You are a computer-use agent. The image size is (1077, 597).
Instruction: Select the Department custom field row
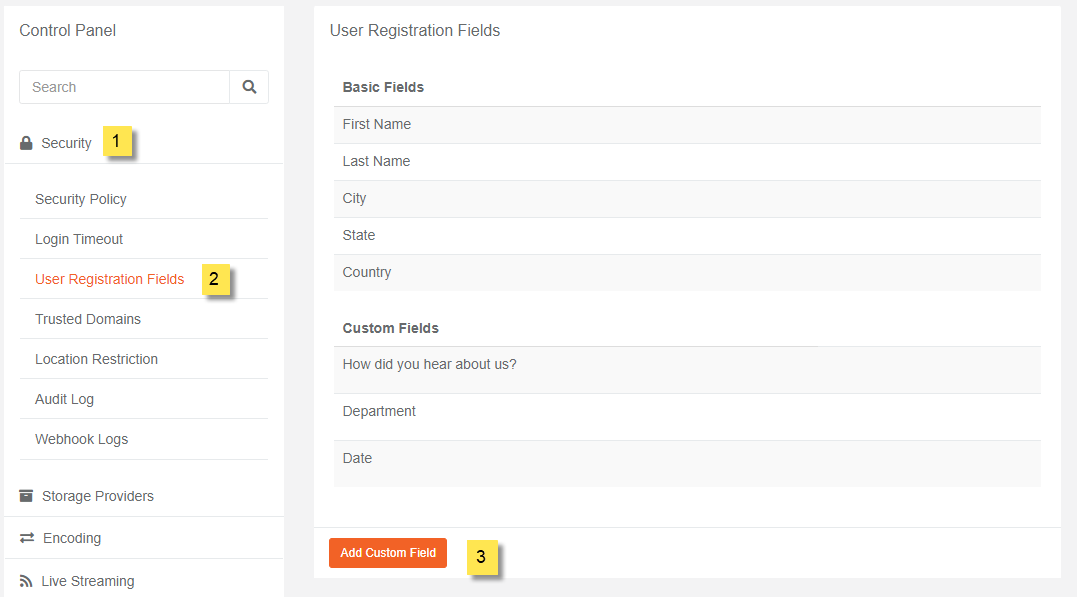coord(688,417)
